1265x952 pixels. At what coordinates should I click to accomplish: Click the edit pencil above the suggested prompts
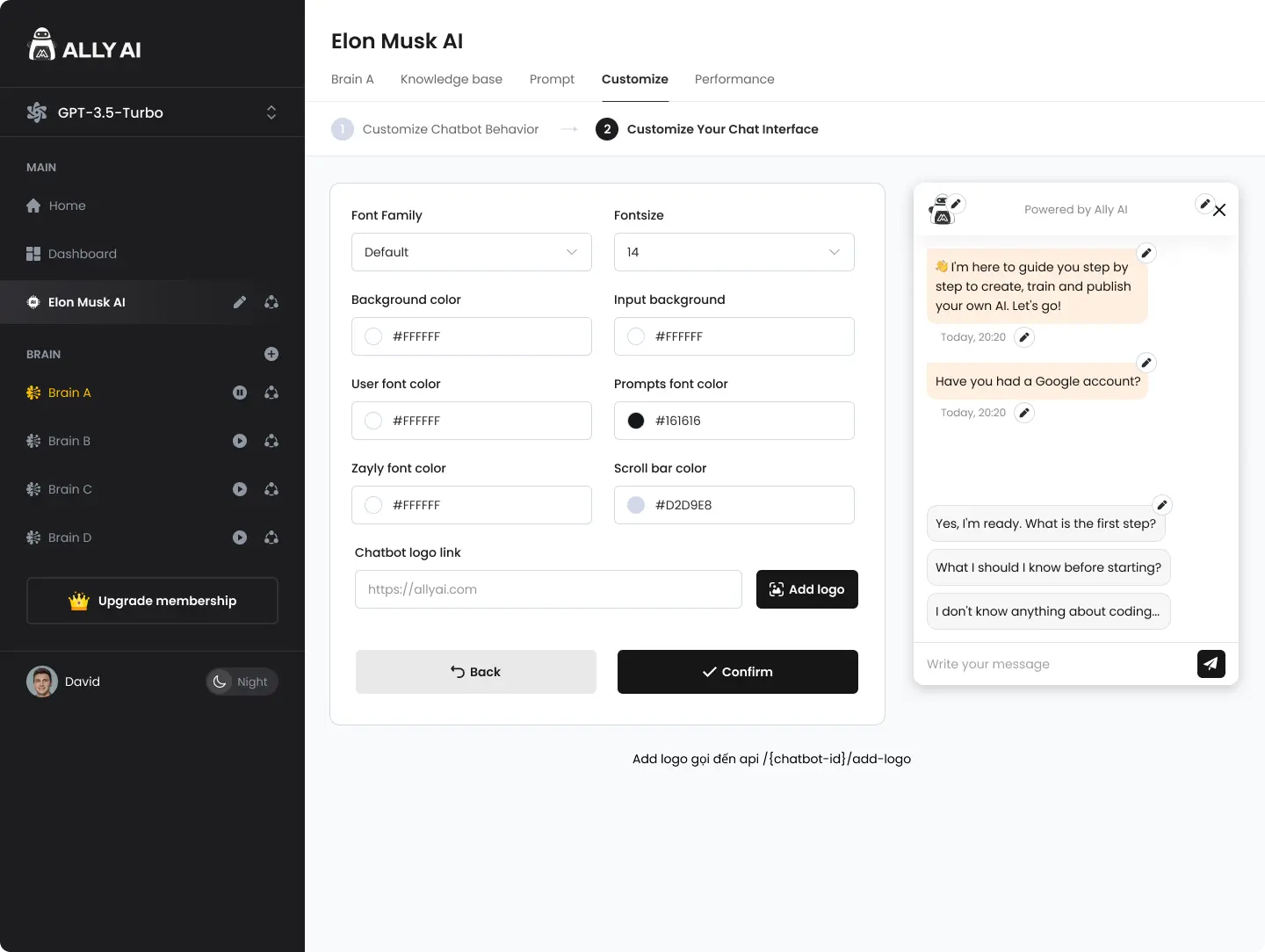click(1161, 505)
